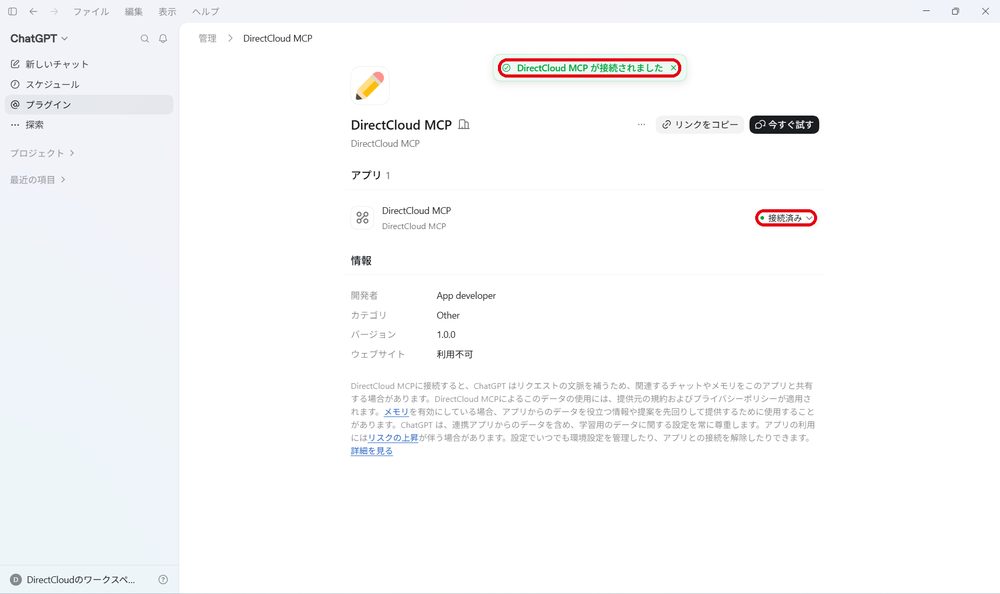The image size is (1000, 594).
Task: Click the 探索 ellipsis icon
Action: coord(15,124)
